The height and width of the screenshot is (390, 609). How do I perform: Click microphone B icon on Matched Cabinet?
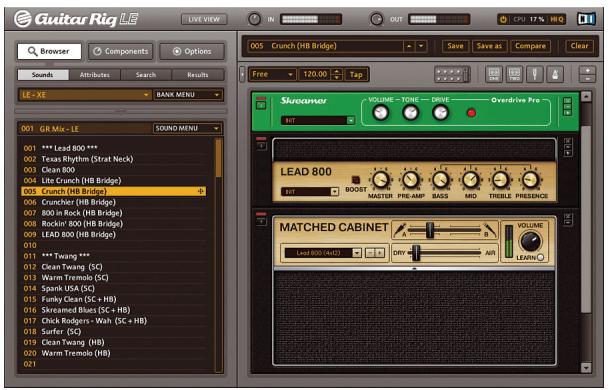490,229
